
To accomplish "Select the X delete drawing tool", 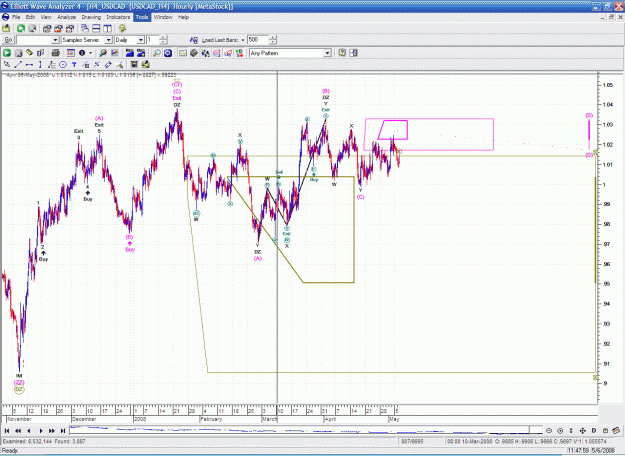I will pos(96,64).
